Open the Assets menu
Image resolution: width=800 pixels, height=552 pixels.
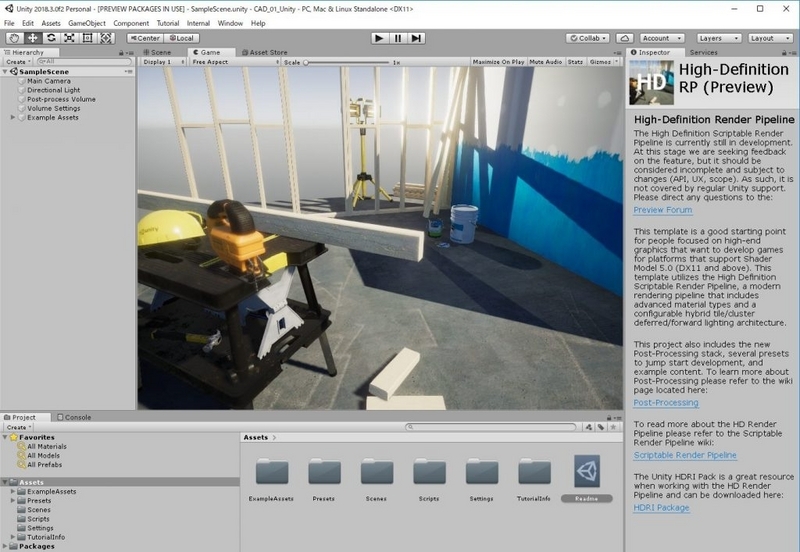click(x=51, y=23)
